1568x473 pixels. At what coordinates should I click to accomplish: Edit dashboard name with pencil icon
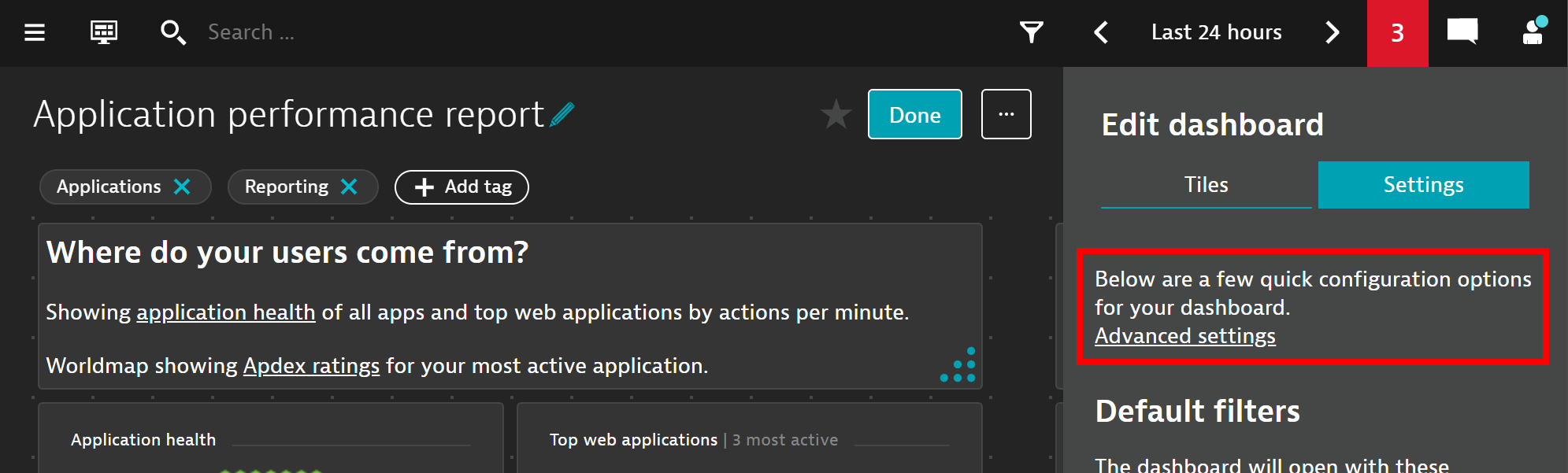click(x=562, y=115)
